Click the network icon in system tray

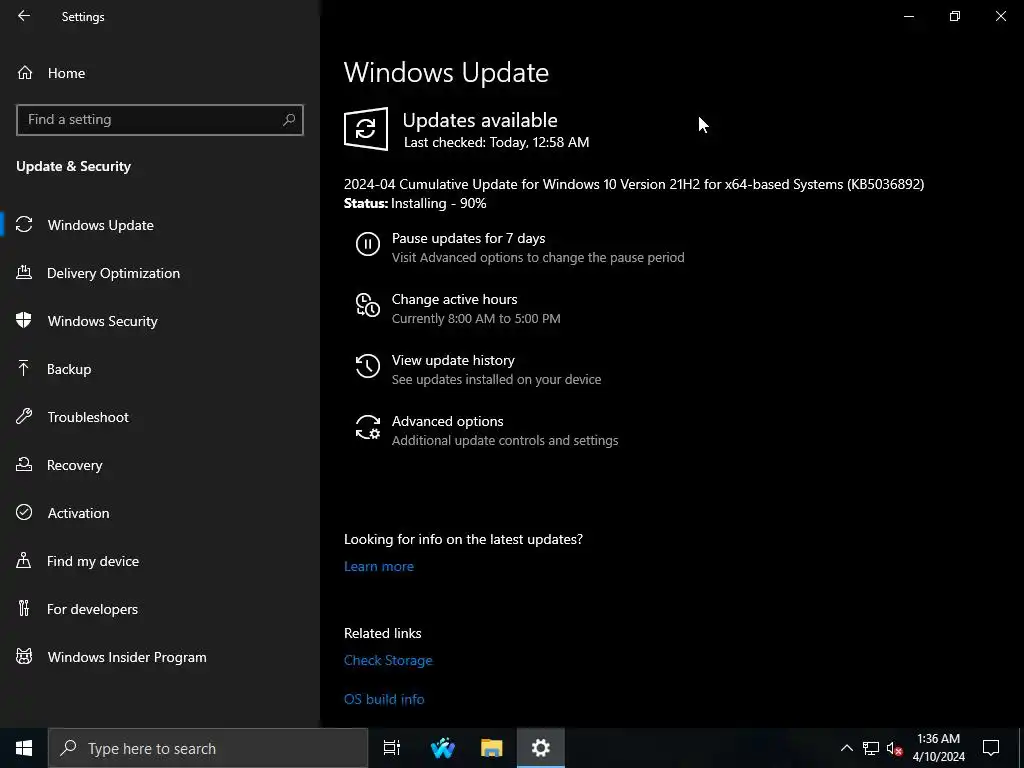click(871, 748)
